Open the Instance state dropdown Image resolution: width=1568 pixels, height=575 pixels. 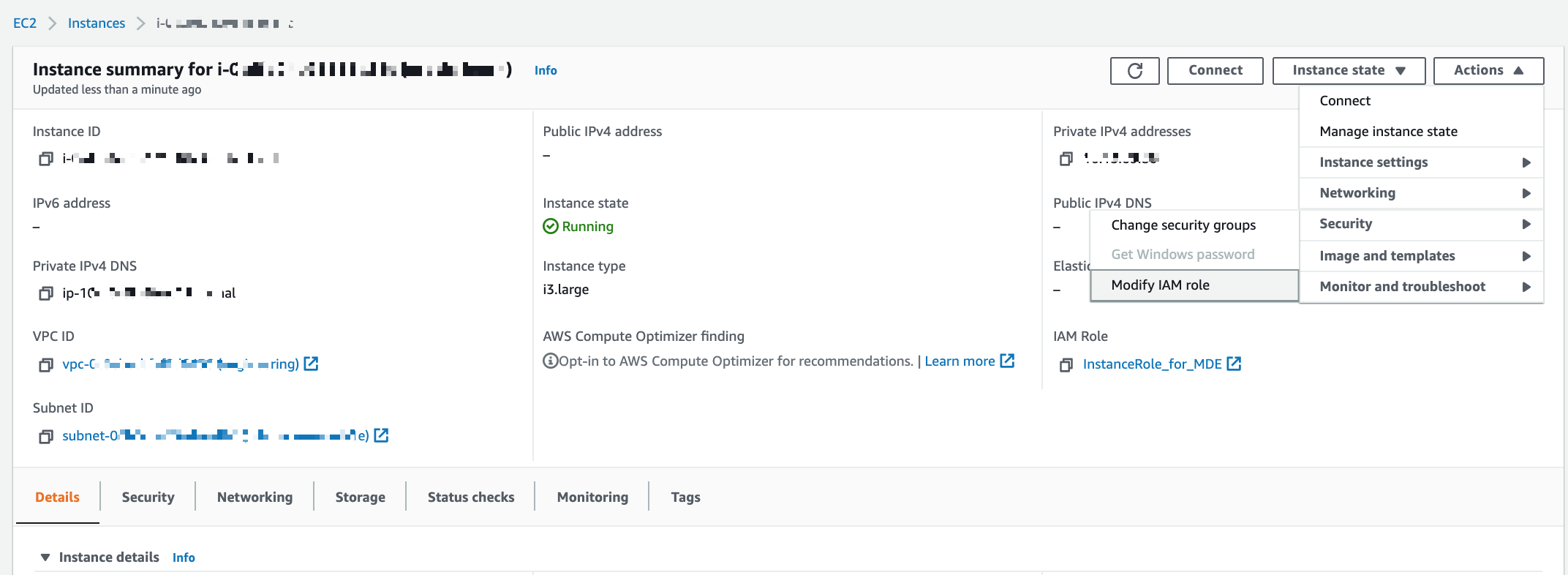(1349, 70)
